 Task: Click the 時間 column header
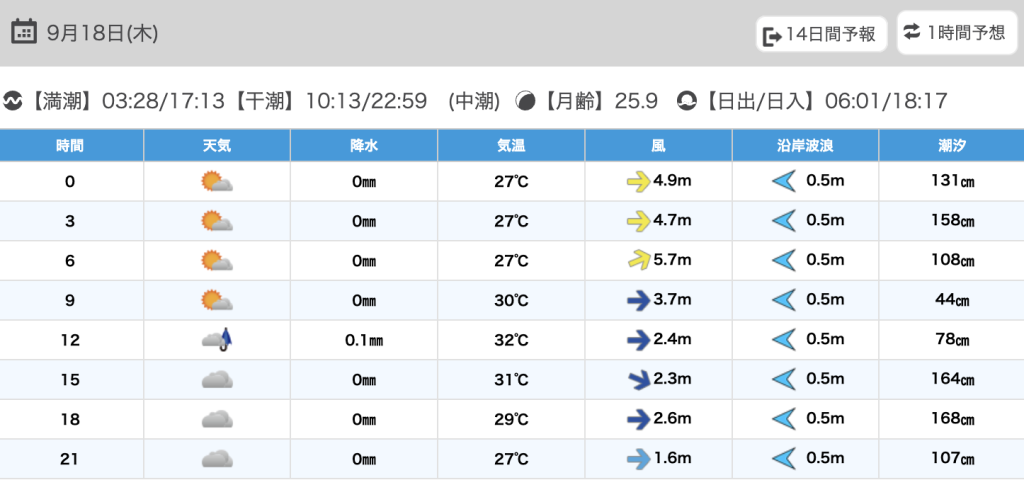(x=70, y=145)
